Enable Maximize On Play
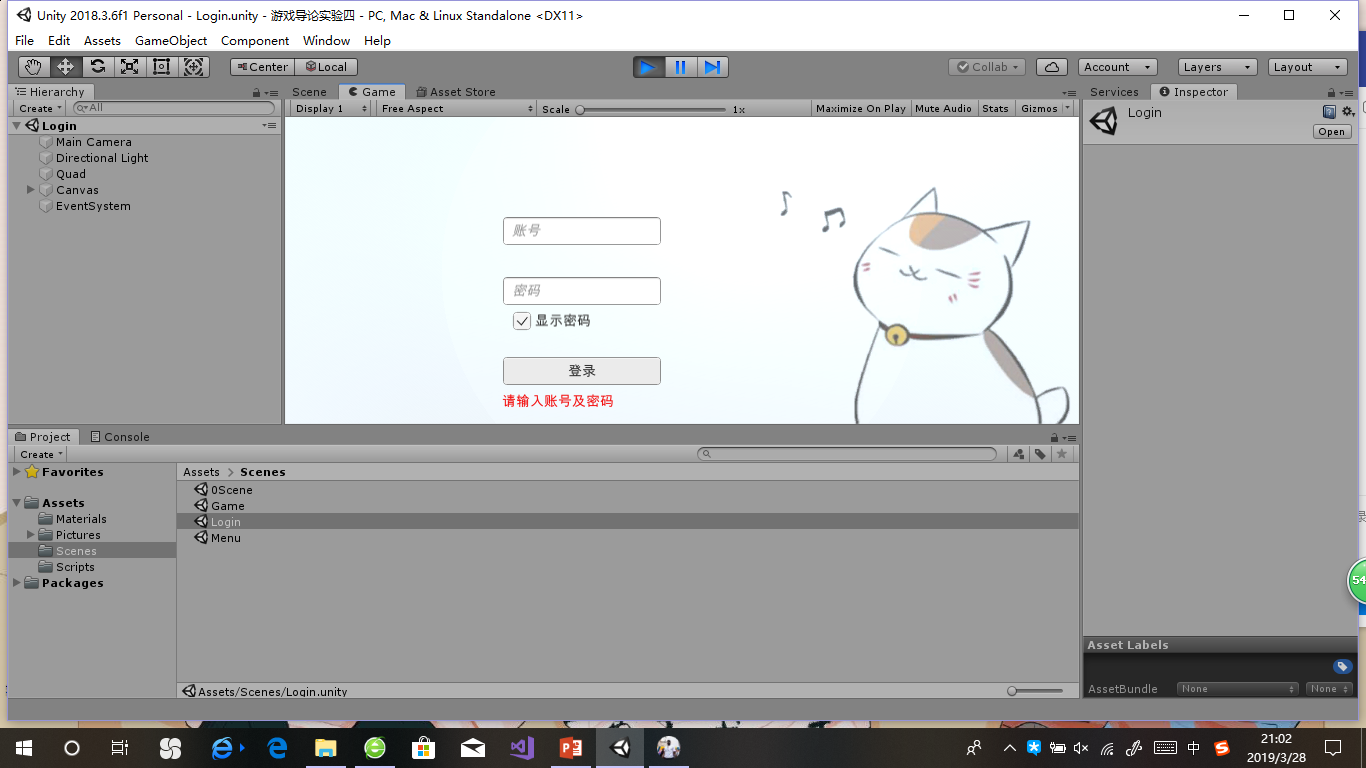 [x=860, y=108]
